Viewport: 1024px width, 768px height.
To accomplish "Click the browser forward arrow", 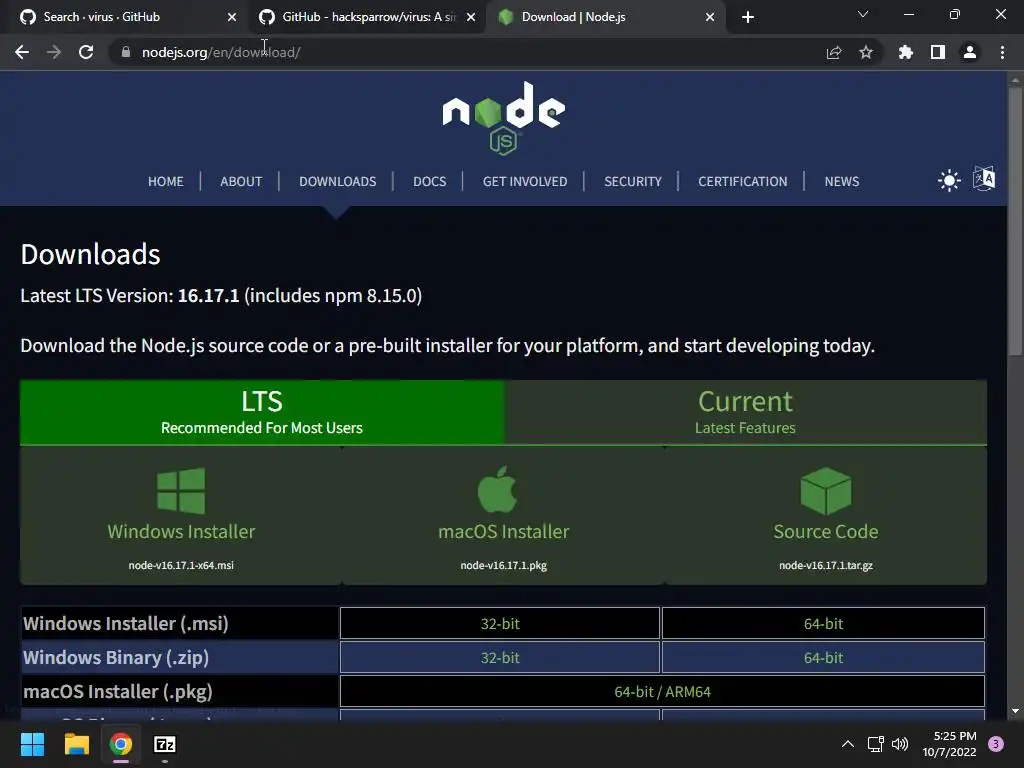I will [x=54, y=52].
